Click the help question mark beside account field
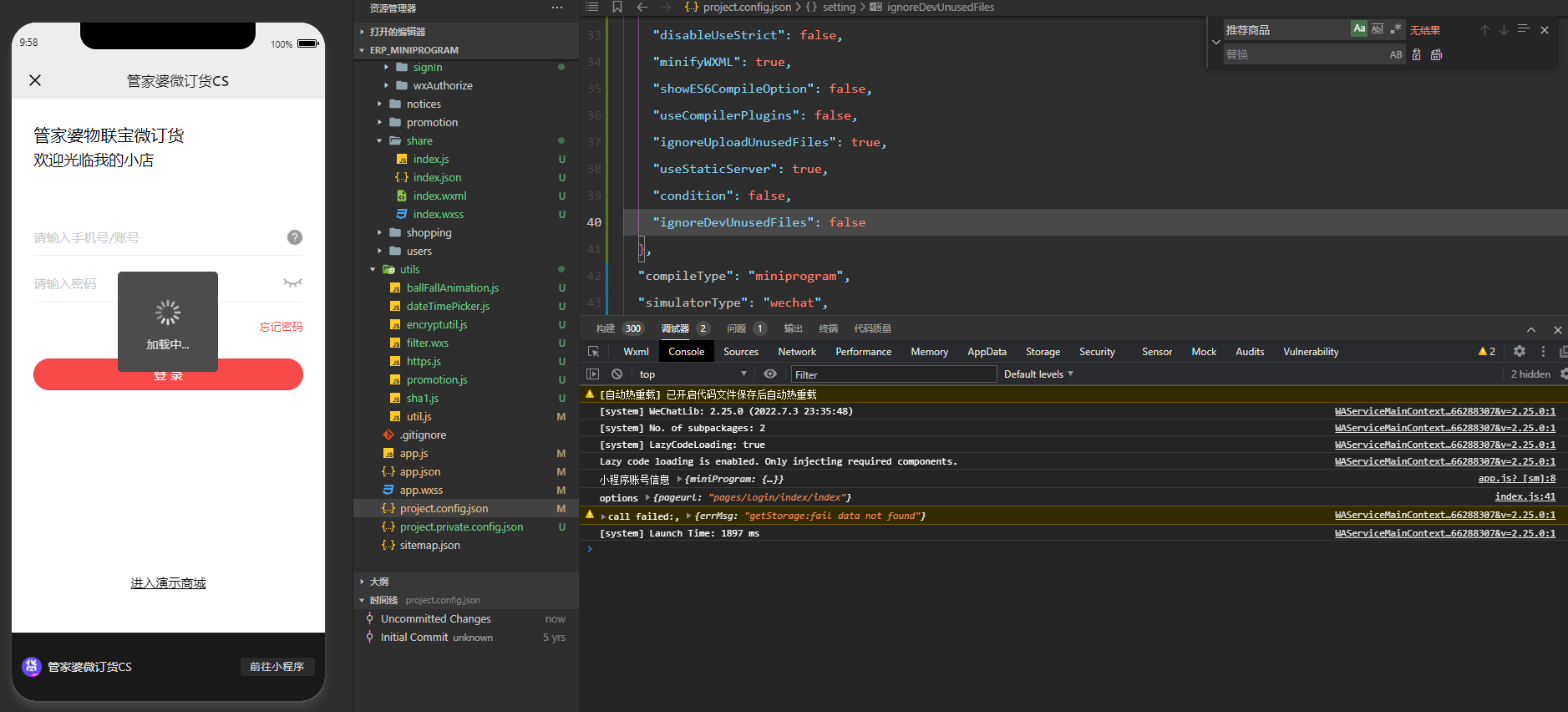 (x=295, y=237)
